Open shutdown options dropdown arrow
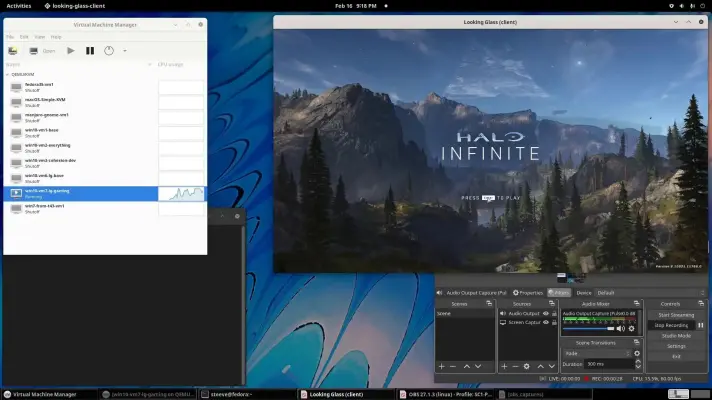Viewport: 712px width, 400px height. coord(125,51)
